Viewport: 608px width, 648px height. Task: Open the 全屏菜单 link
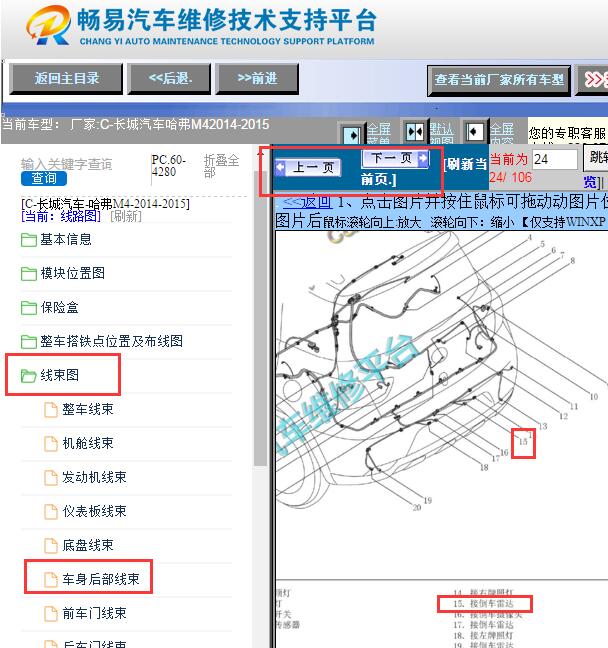click(379, 133)
